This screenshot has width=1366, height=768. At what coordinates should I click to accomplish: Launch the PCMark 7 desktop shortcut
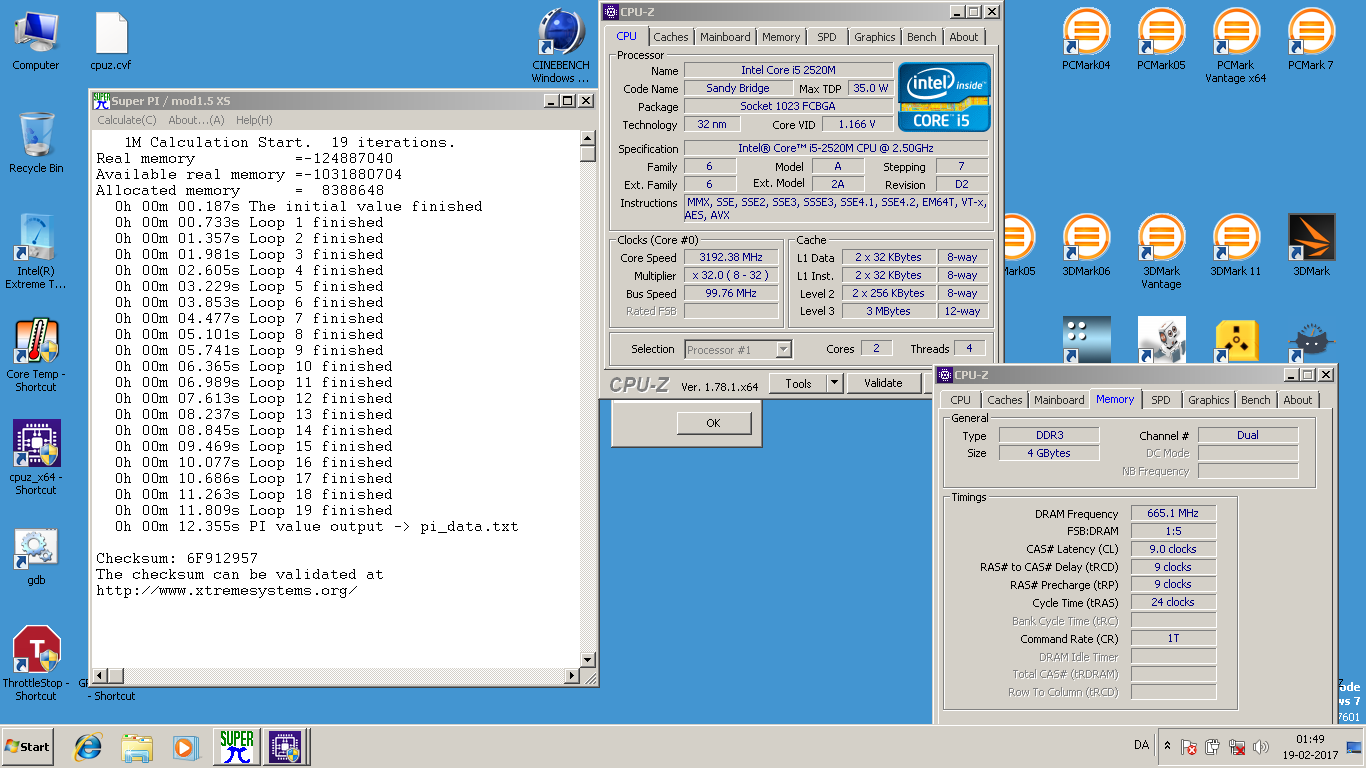tap(1311, 40)
